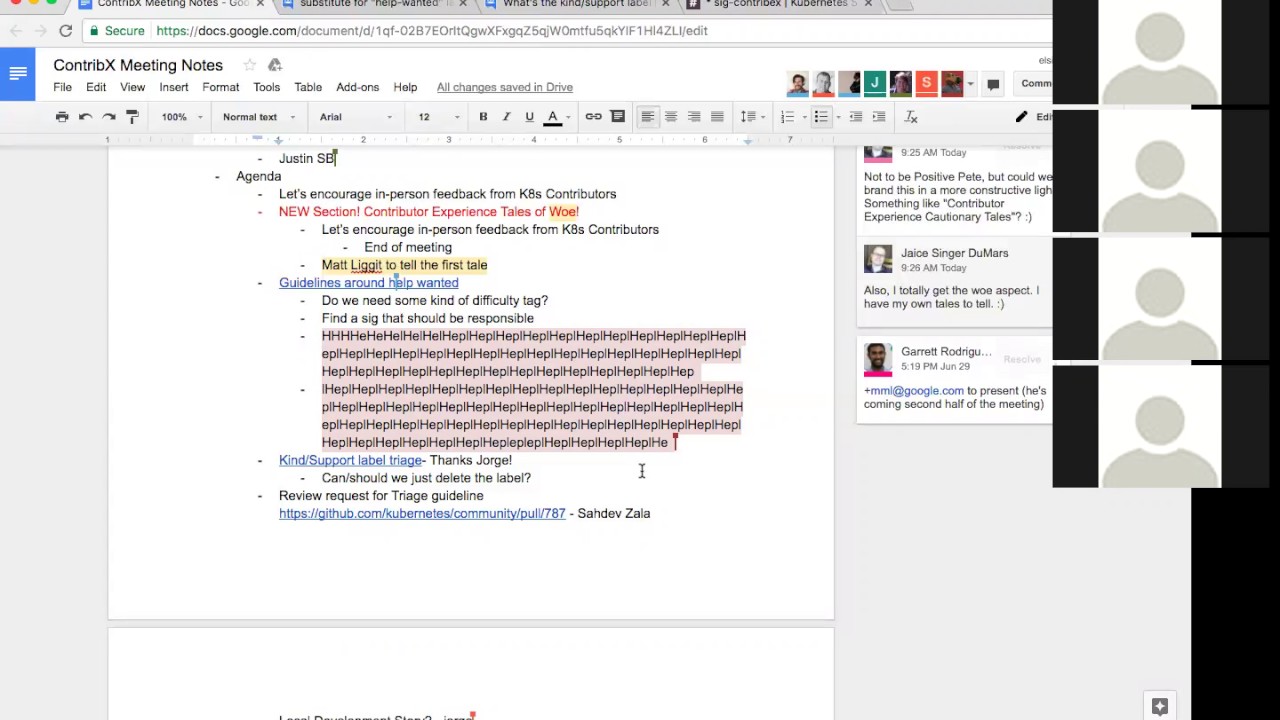Screen dimensions: 1280x720
Task: Switch to the sig-contribex Kubernetes tab
Action: [x=780, y=5]
